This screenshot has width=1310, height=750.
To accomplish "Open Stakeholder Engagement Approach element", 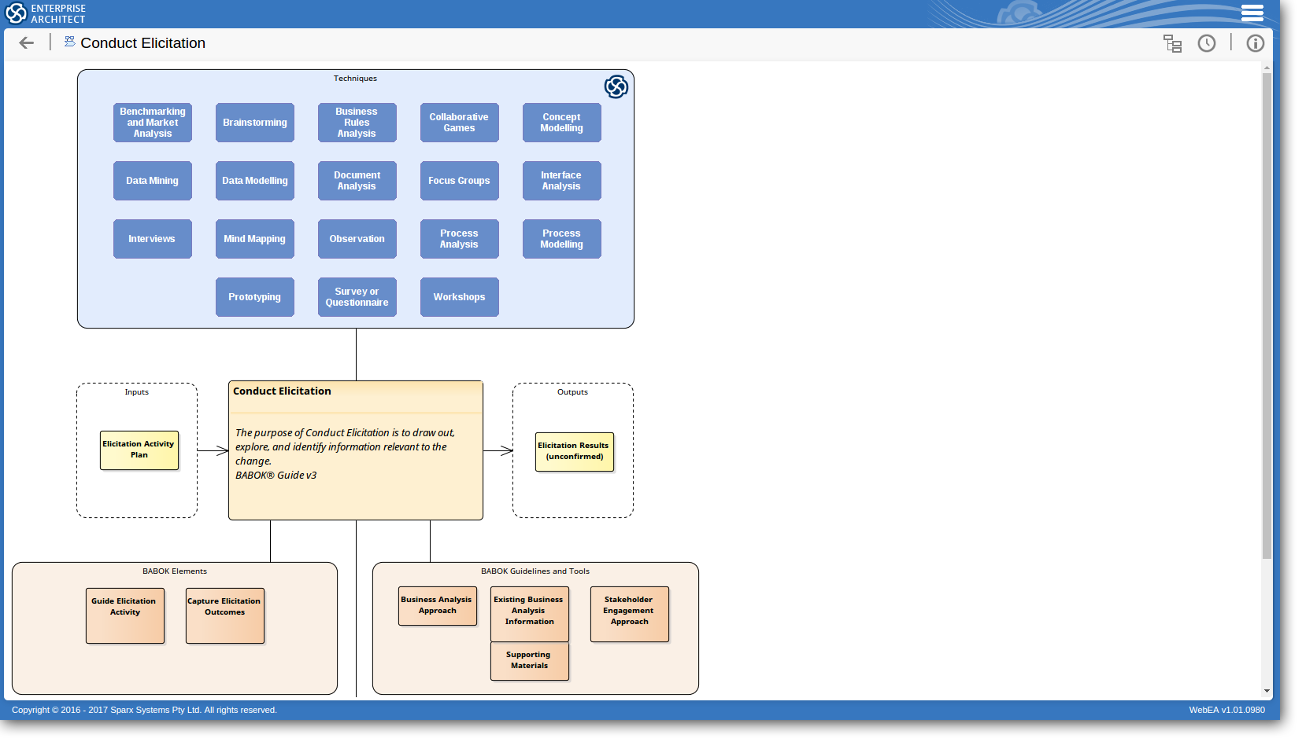I will [629, 613].
